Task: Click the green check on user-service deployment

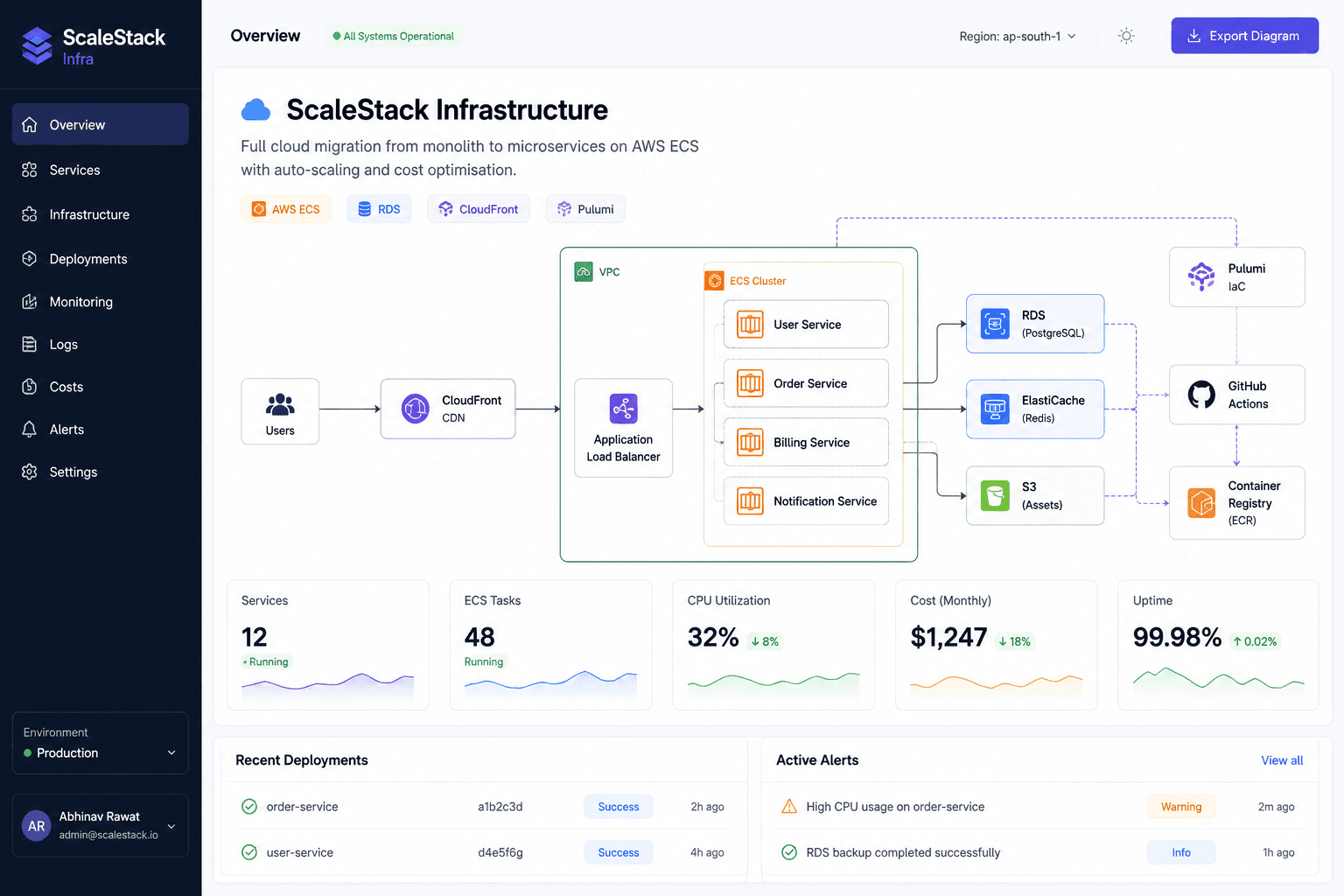Action: tap(249, 852)
